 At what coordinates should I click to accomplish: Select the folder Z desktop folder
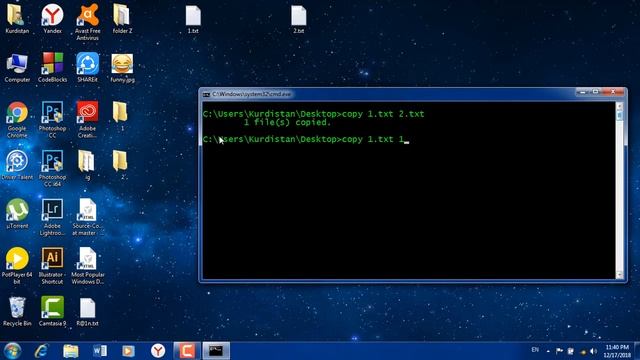(122, 19)
